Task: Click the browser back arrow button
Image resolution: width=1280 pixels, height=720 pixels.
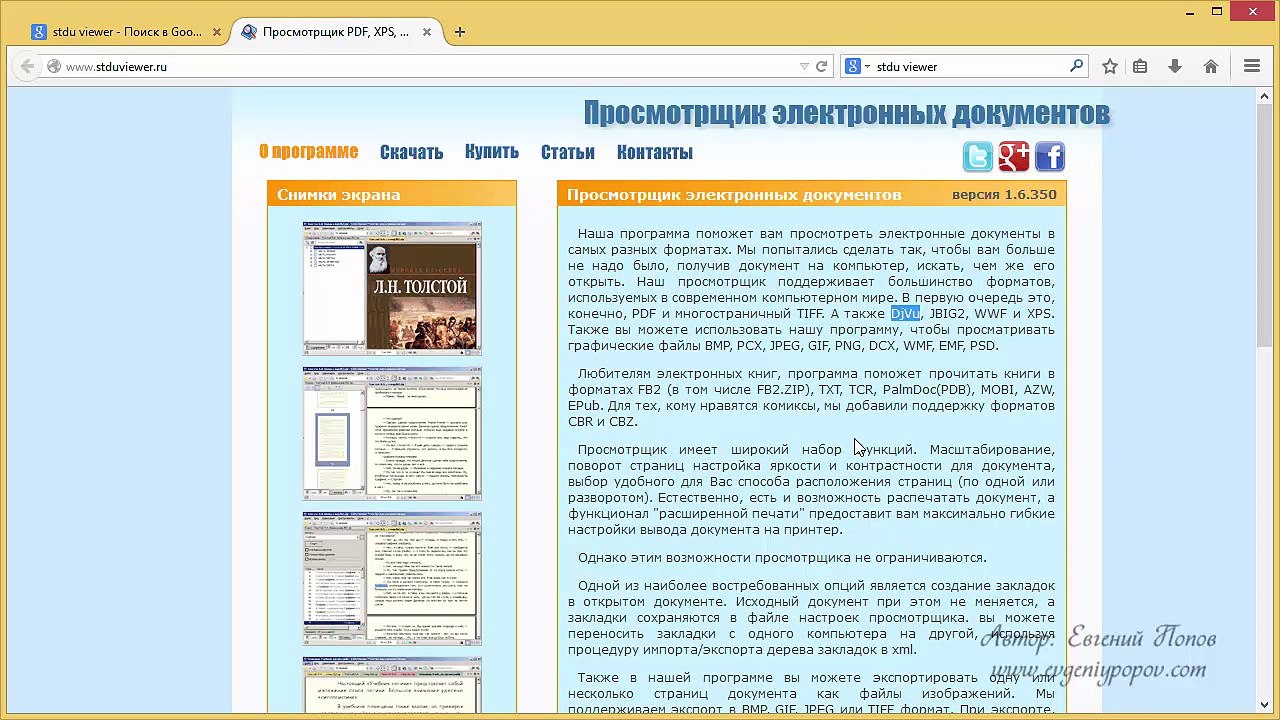Action: pyautogui.click(x=27, y=66)
